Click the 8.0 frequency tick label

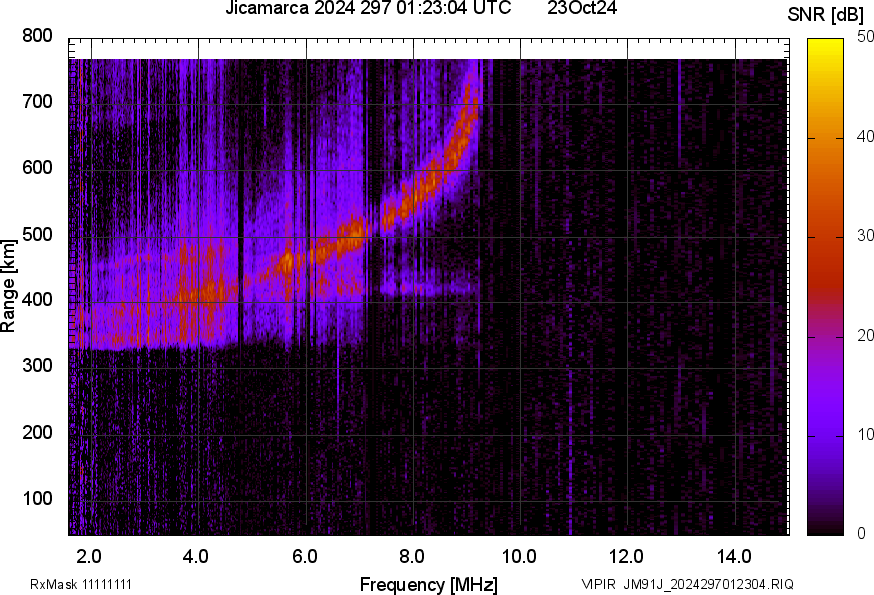tap(412, 557)
